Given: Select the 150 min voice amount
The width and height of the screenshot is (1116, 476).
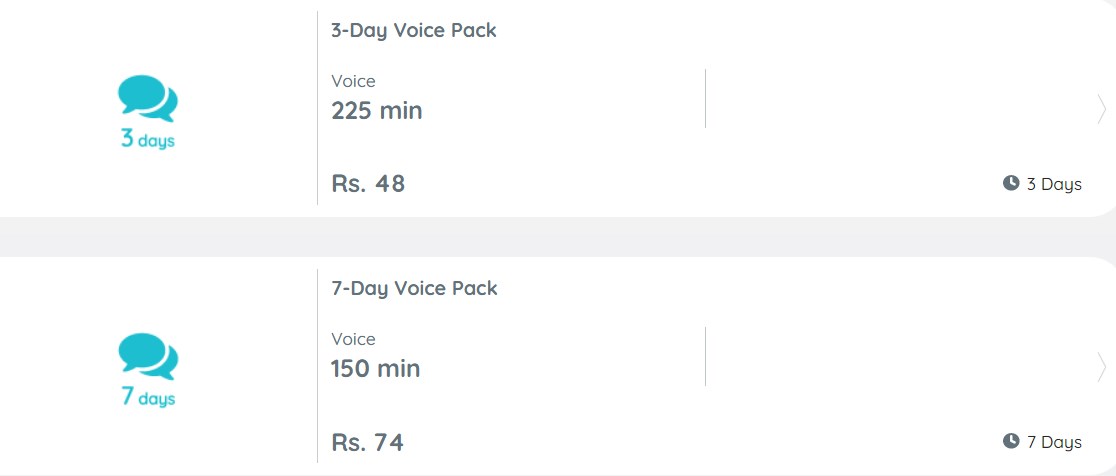Looking at the screenshot, I should pyautogui.click(x=376, y=369).
